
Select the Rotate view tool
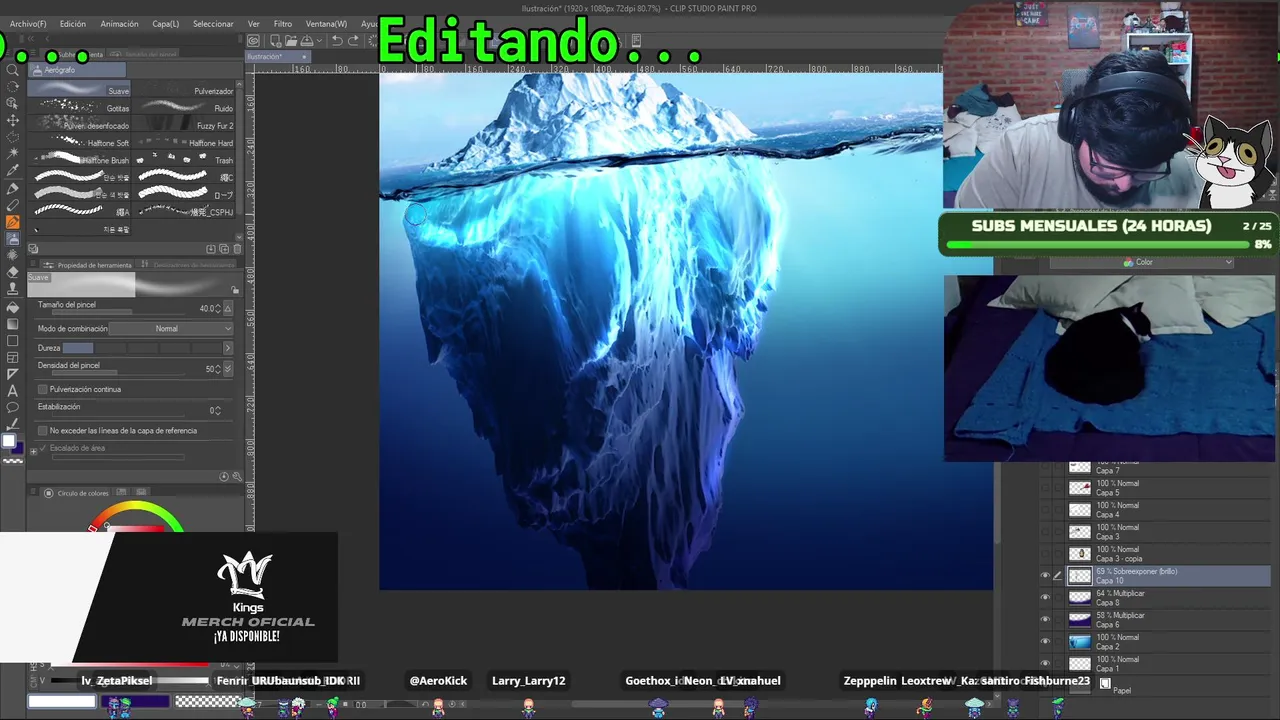click(x=13, y=87)
